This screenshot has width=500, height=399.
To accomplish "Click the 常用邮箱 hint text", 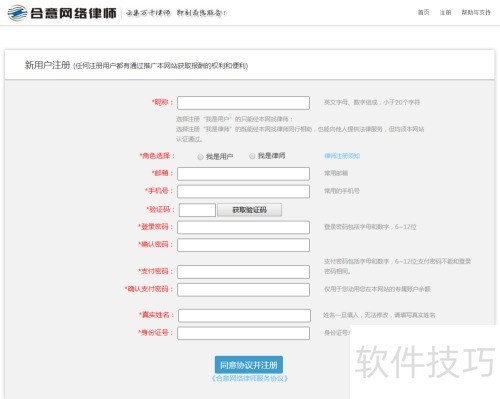I will click(x=336, y=173).
